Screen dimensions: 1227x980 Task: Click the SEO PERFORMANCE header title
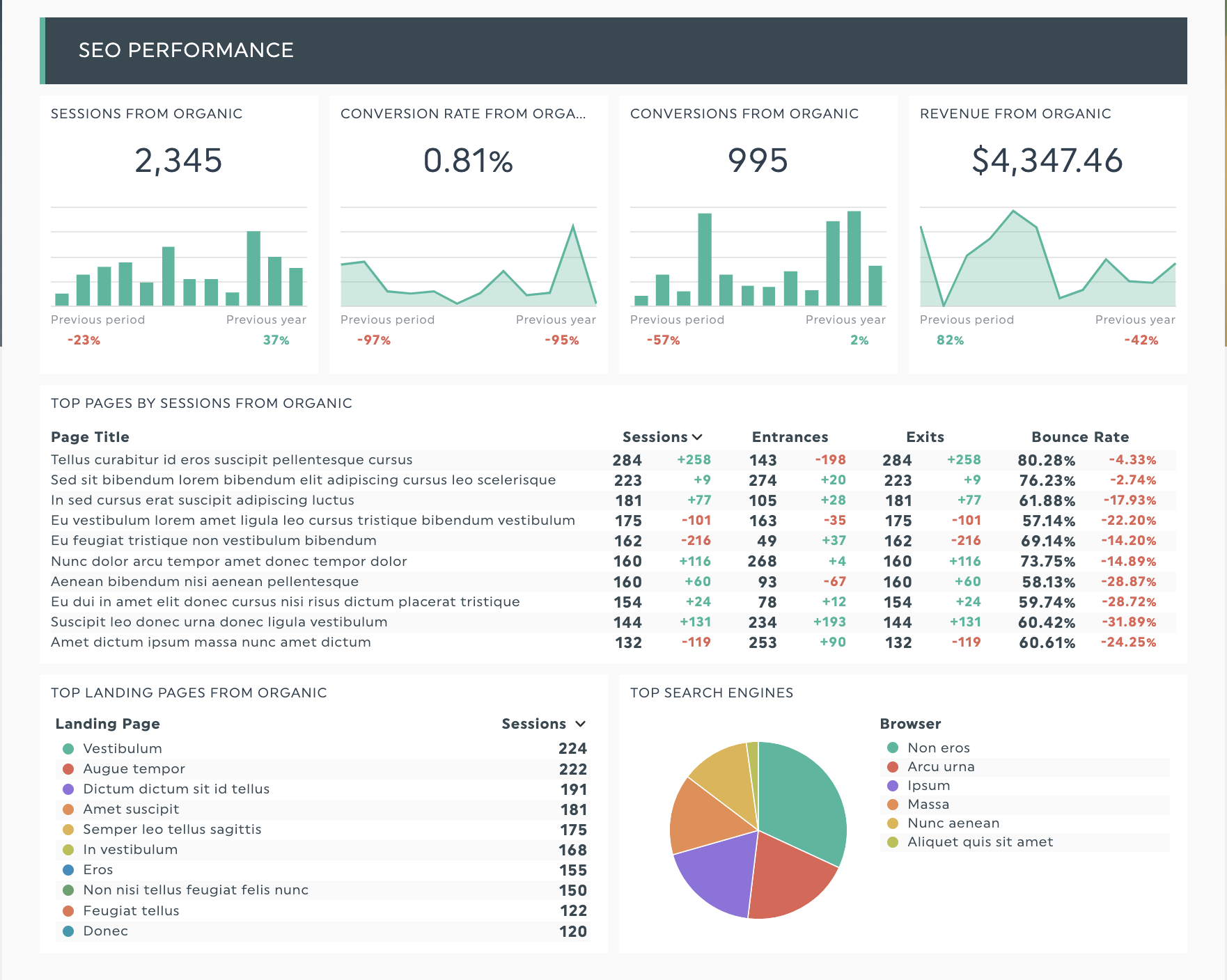point(186,50)
